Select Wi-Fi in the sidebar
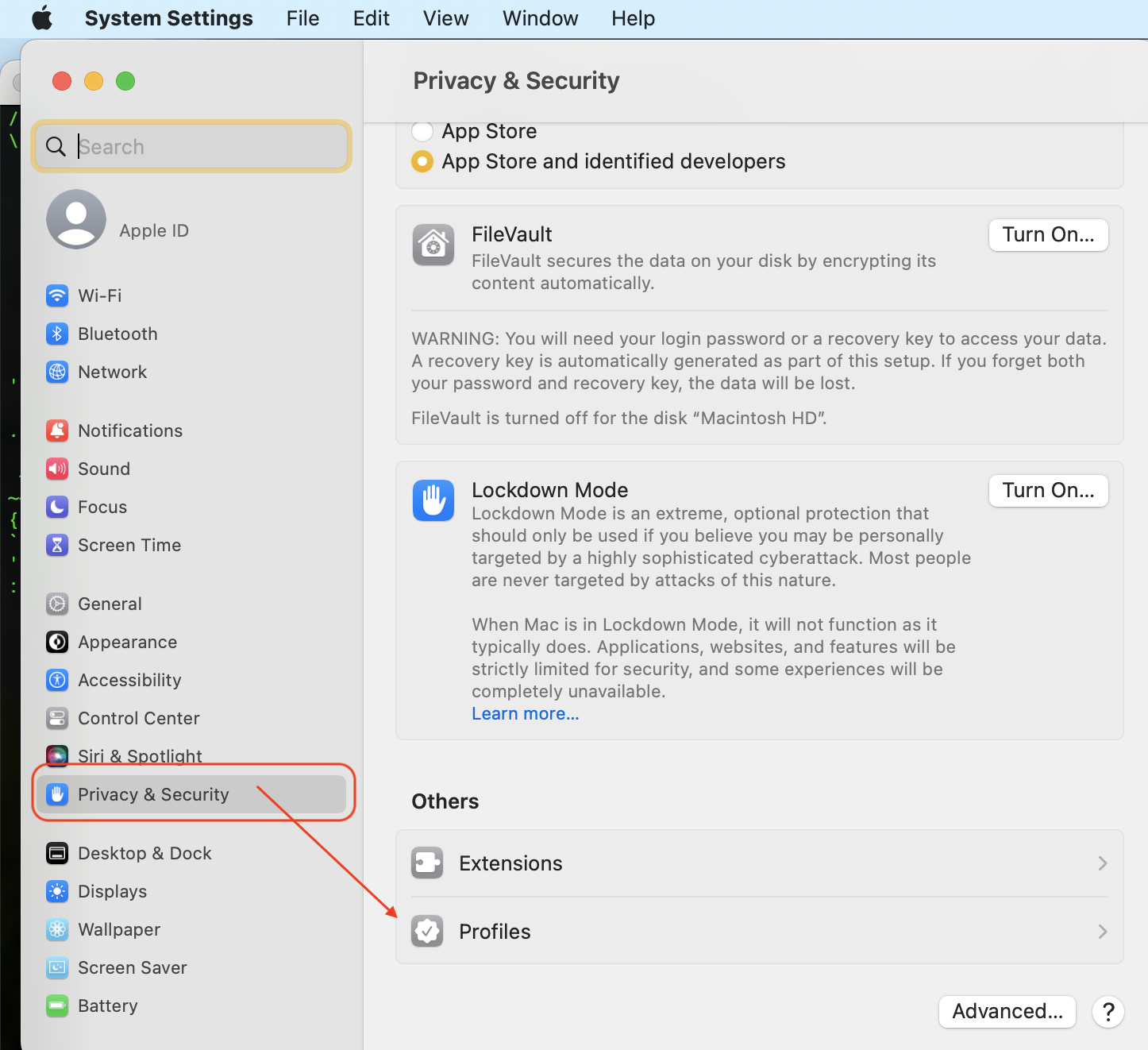The image size is (1148, 1050). [100, 295]
